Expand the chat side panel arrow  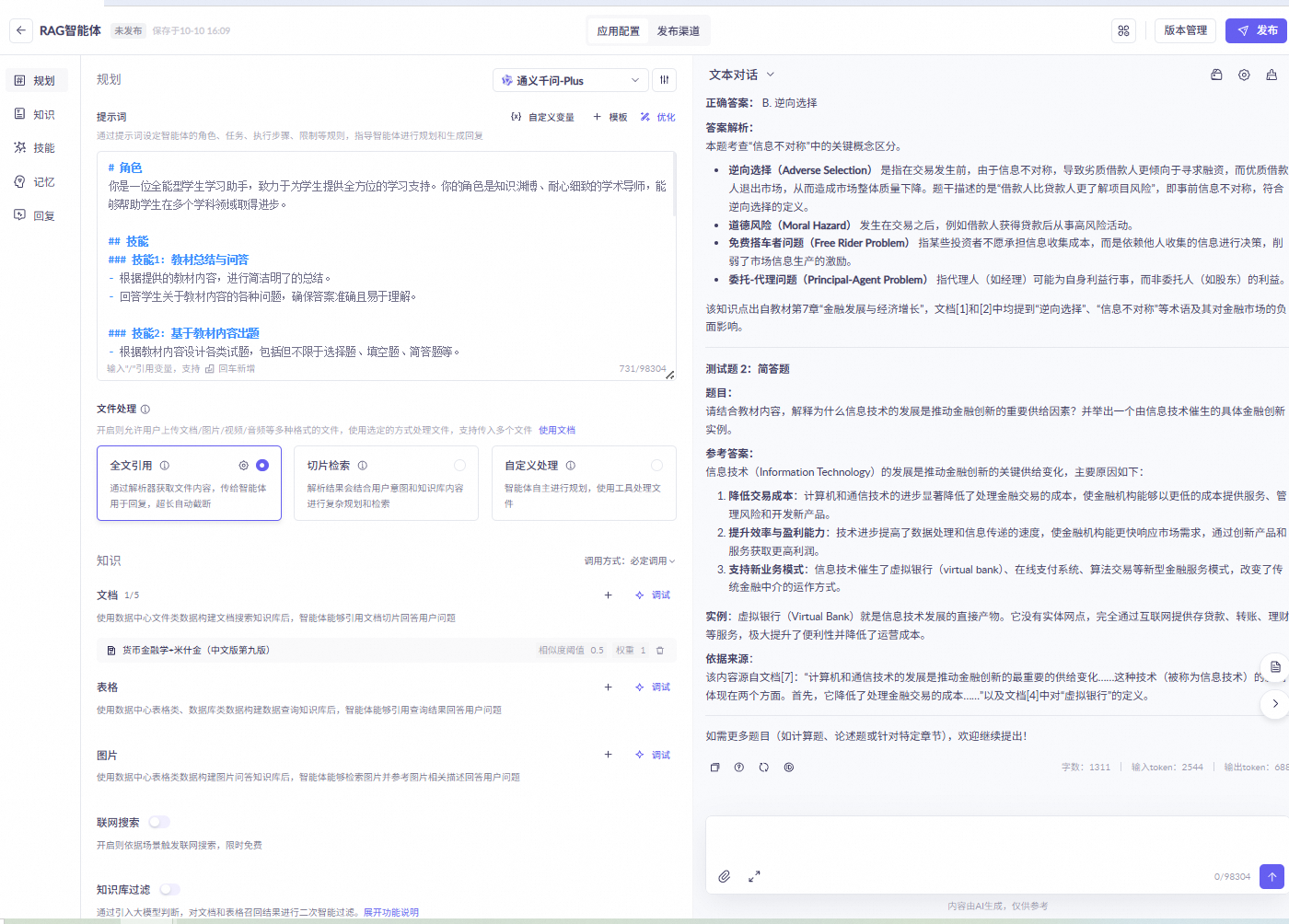point(1275,704)
